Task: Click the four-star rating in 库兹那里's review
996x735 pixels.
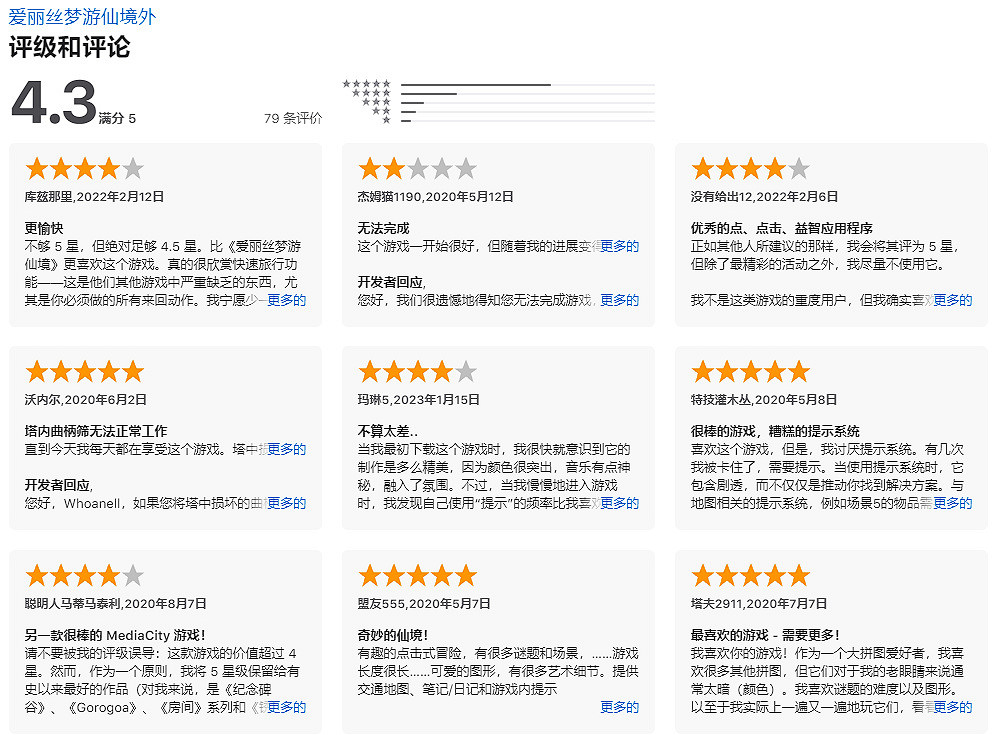Action: [x=84, y=168]
